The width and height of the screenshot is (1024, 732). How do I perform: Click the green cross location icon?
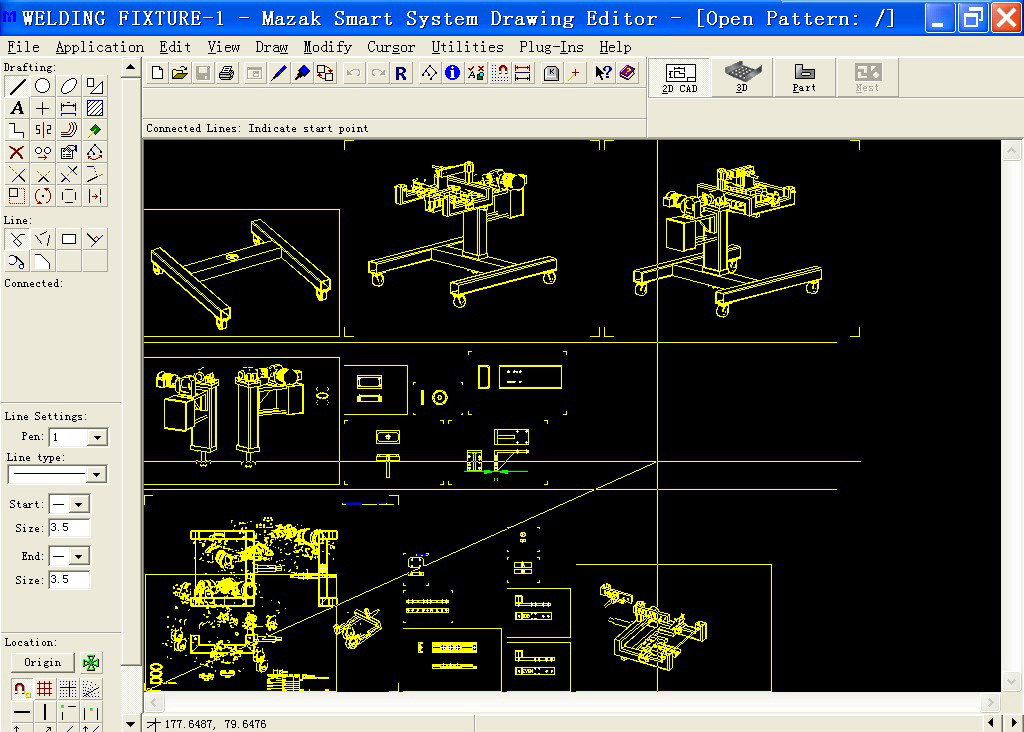coord(91,663)
